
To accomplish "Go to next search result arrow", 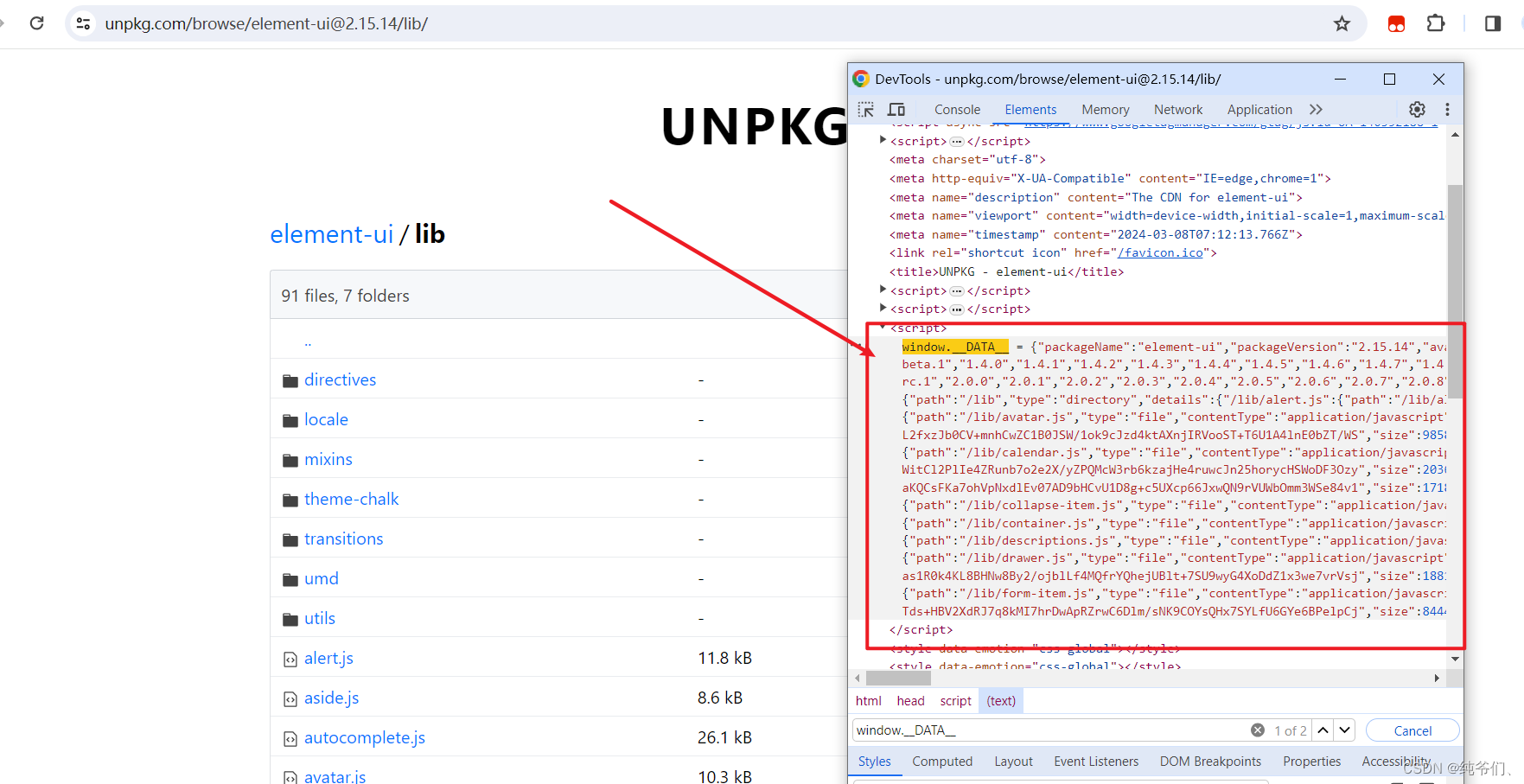I will click(x=1344, y=730).
